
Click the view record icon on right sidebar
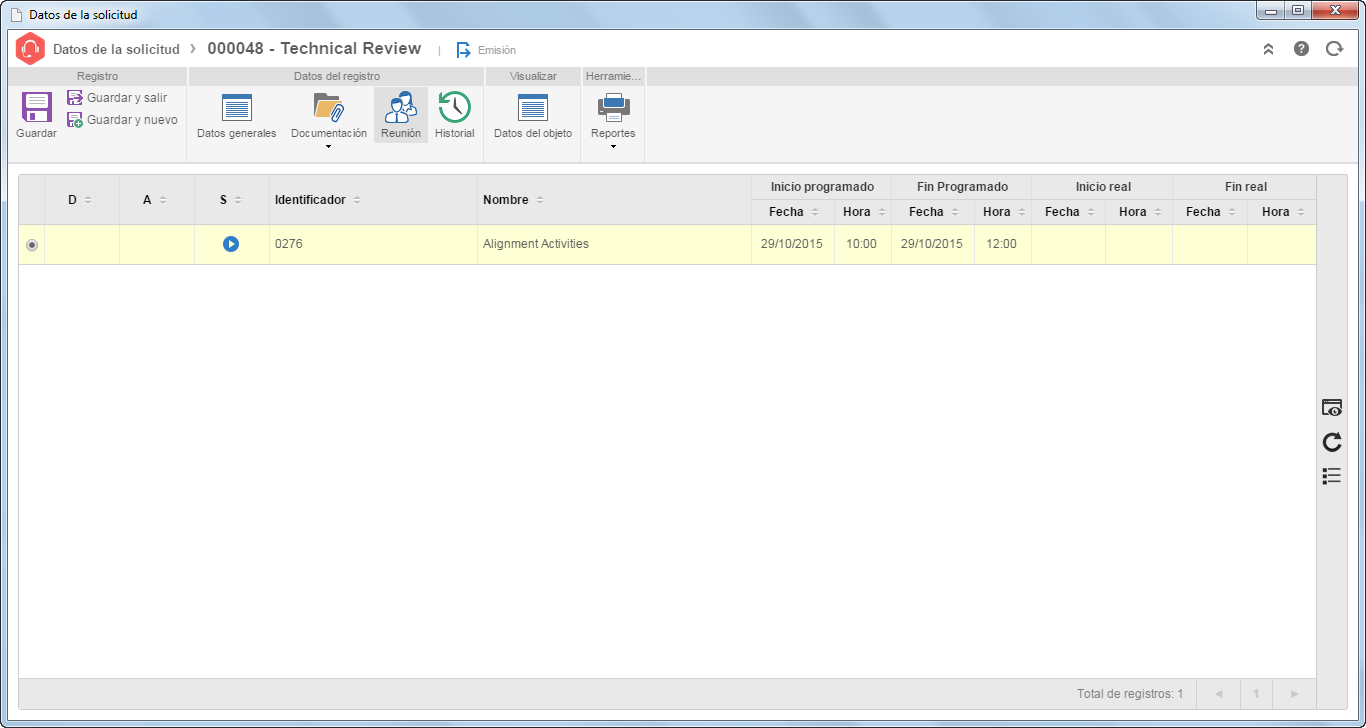[x=1332, y=407]
